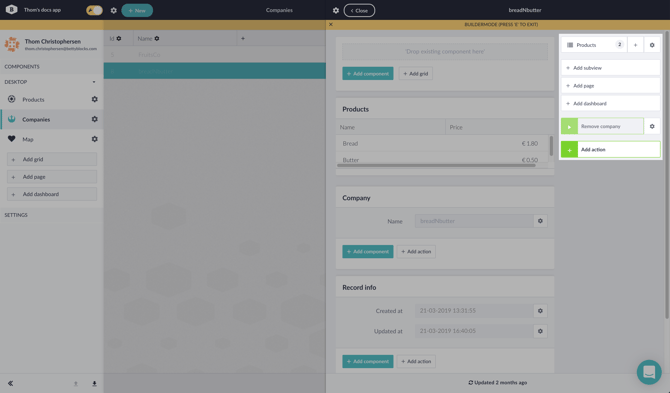Close the builder mode banner with X
The height and width of the screenshot is (393, 670).
coord(331,24)
